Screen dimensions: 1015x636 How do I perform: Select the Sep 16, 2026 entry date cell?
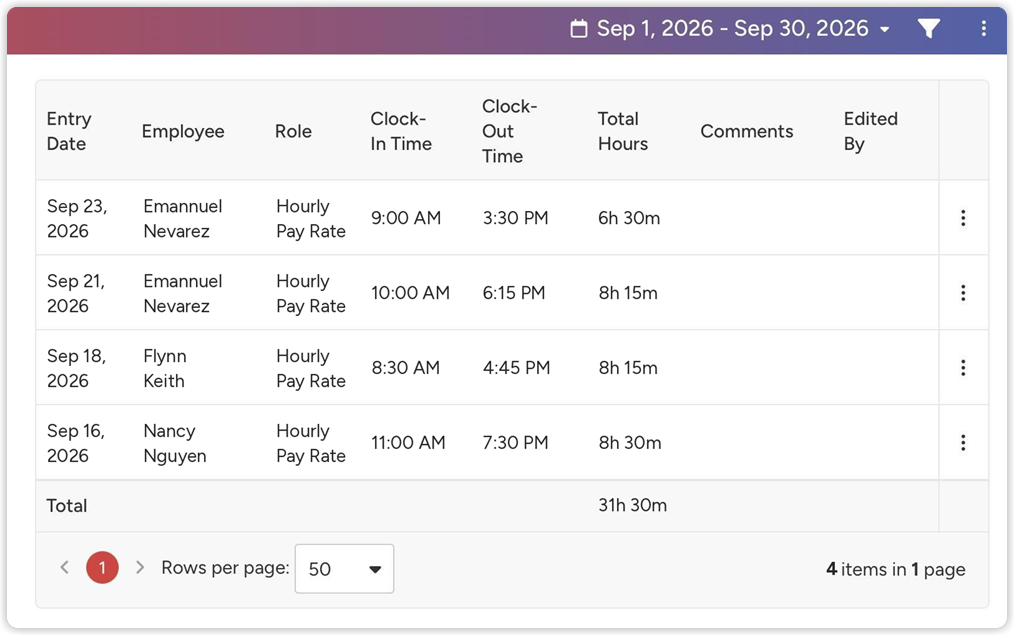click(76, 443)
